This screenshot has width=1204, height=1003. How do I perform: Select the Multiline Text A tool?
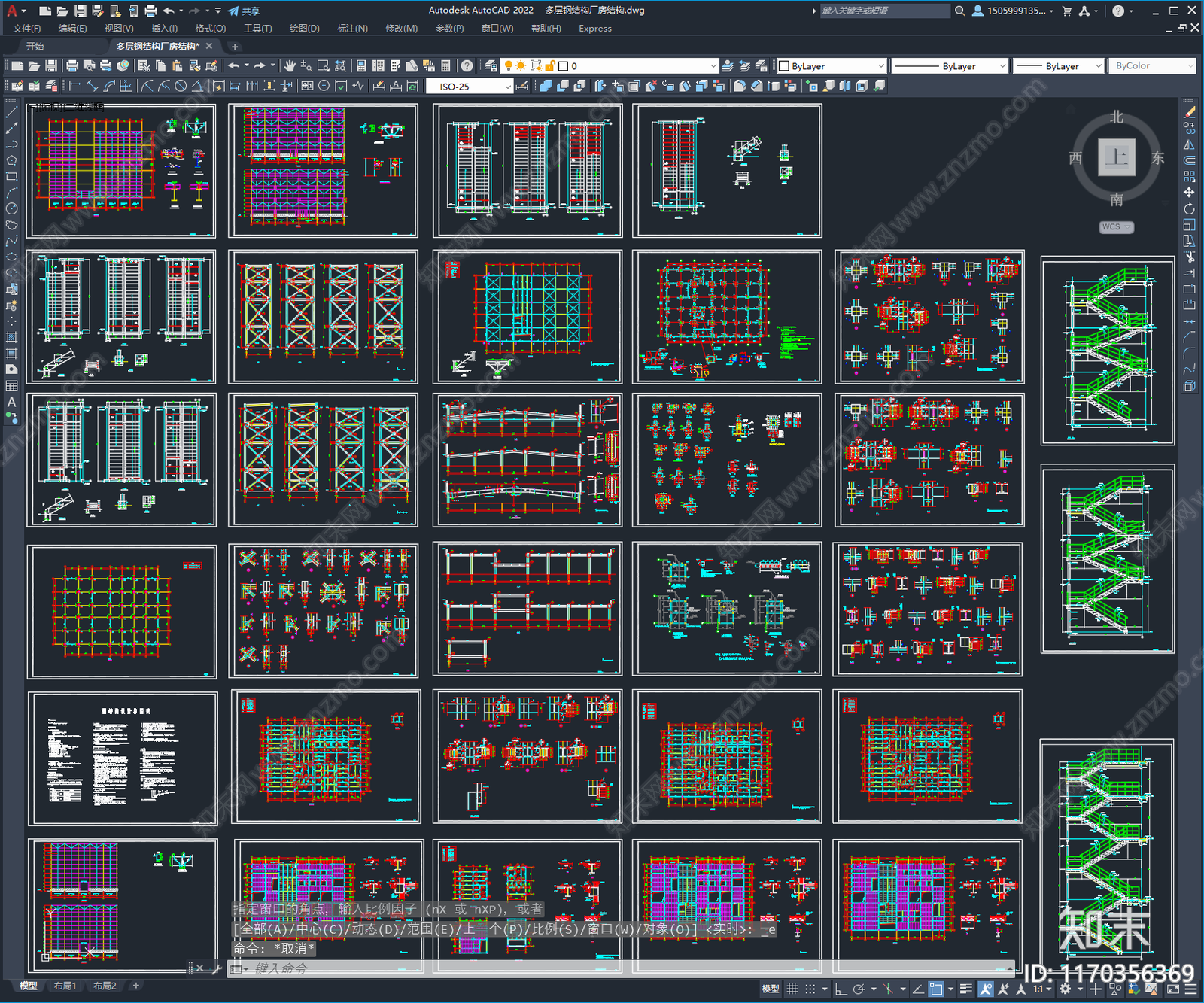[11, 402]
